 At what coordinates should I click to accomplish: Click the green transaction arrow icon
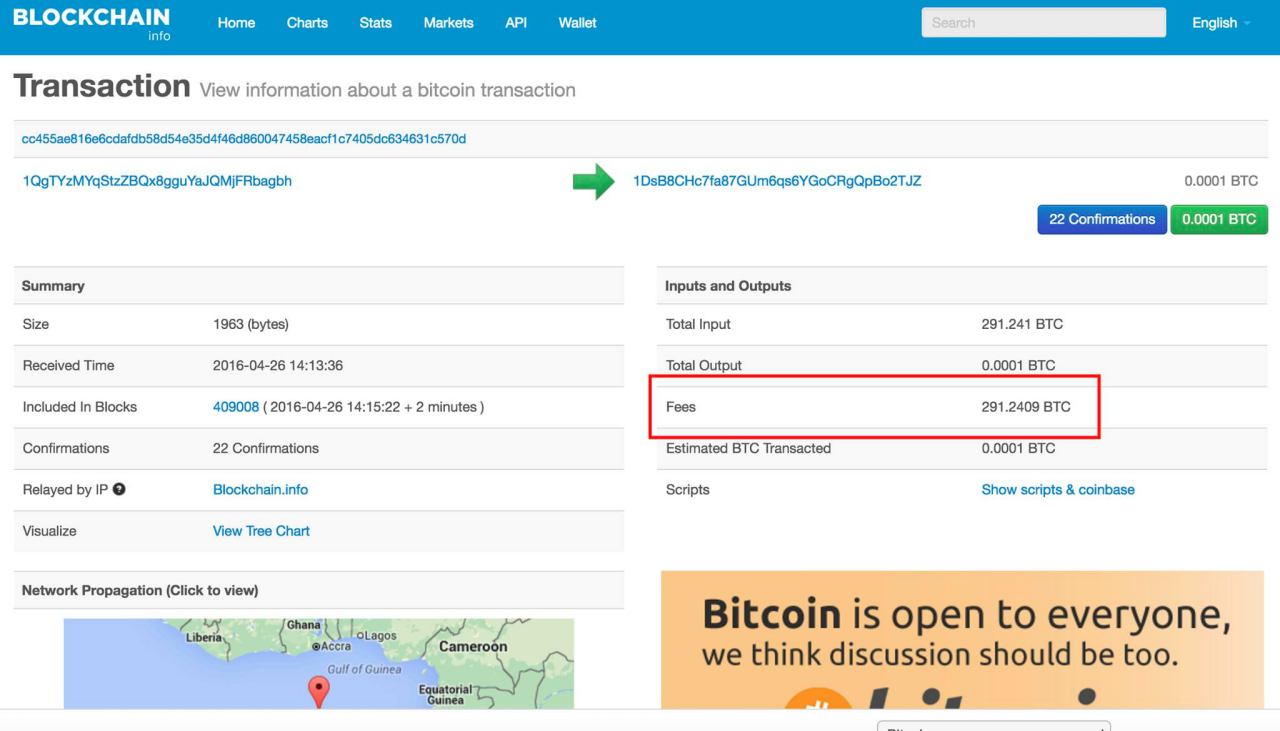(x=593, y=182)
